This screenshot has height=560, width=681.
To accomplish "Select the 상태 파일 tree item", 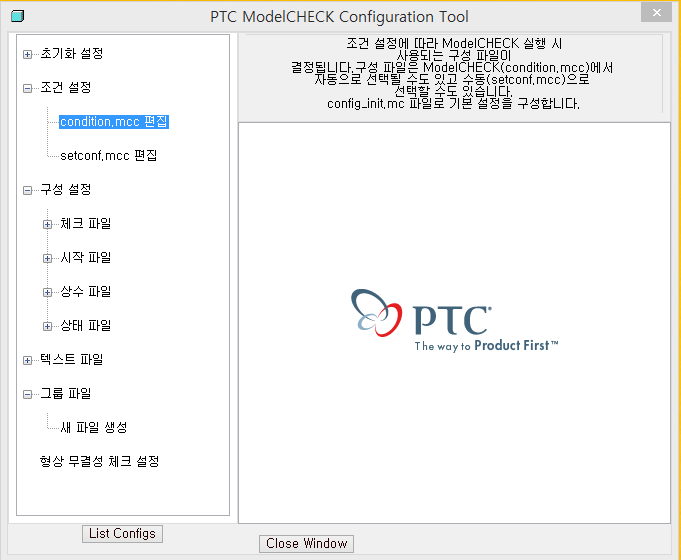I will pyautogui.click(x=86, y=325).
